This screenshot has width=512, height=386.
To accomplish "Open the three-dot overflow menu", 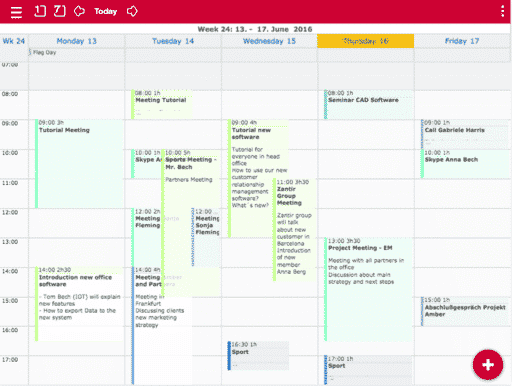I will click(x=502, y=11).
